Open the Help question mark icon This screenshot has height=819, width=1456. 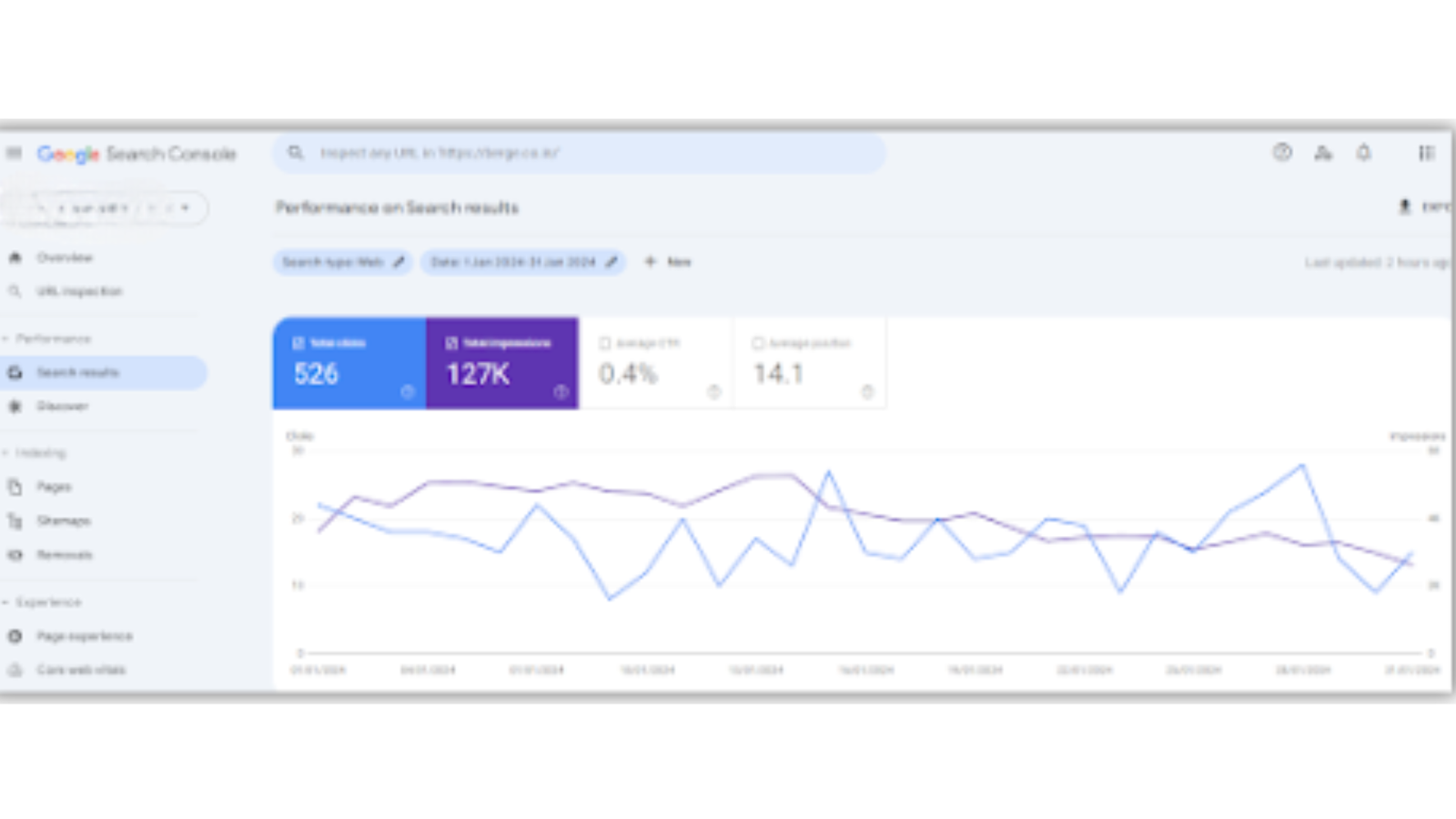coord(1282,153)
